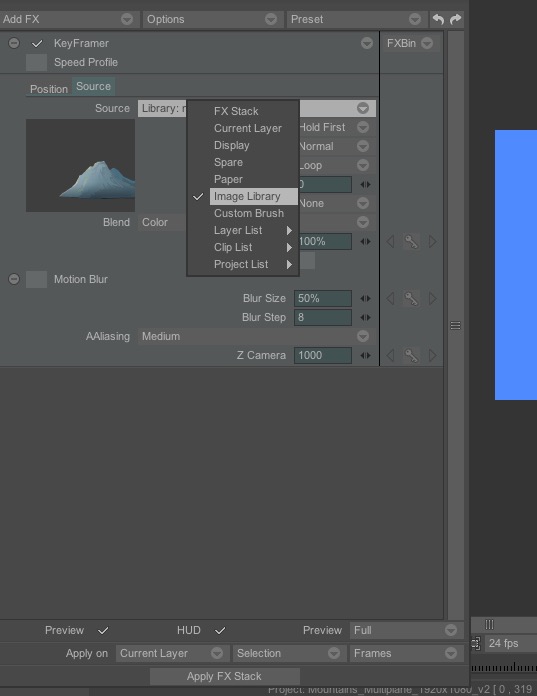Open the Hold First dropdown
Image resolution: width=537 pixels, height=696 pixels.
pos(338,127)
